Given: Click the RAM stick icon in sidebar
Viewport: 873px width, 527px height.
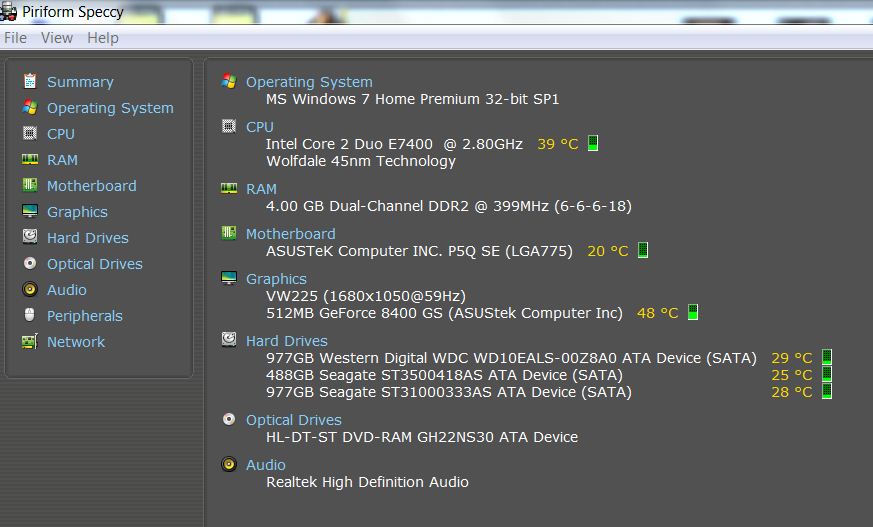Looking at the screenshot, I should 30,160.
